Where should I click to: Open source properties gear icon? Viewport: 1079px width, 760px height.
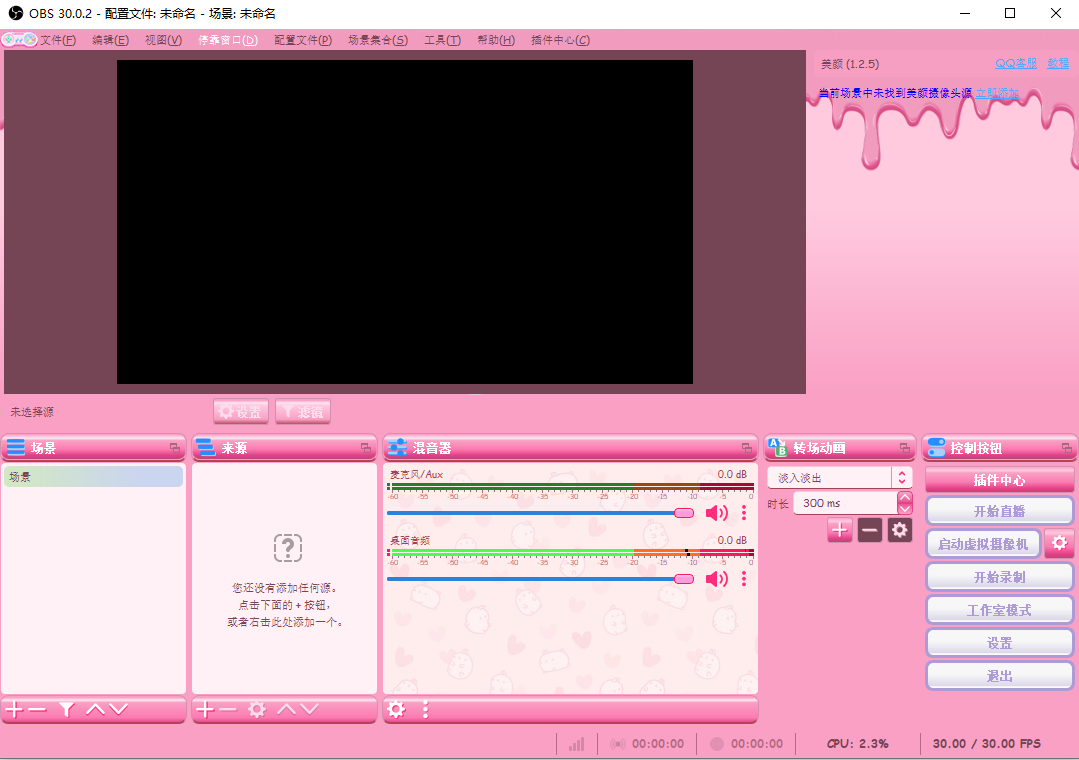click(x=257, y=709)
